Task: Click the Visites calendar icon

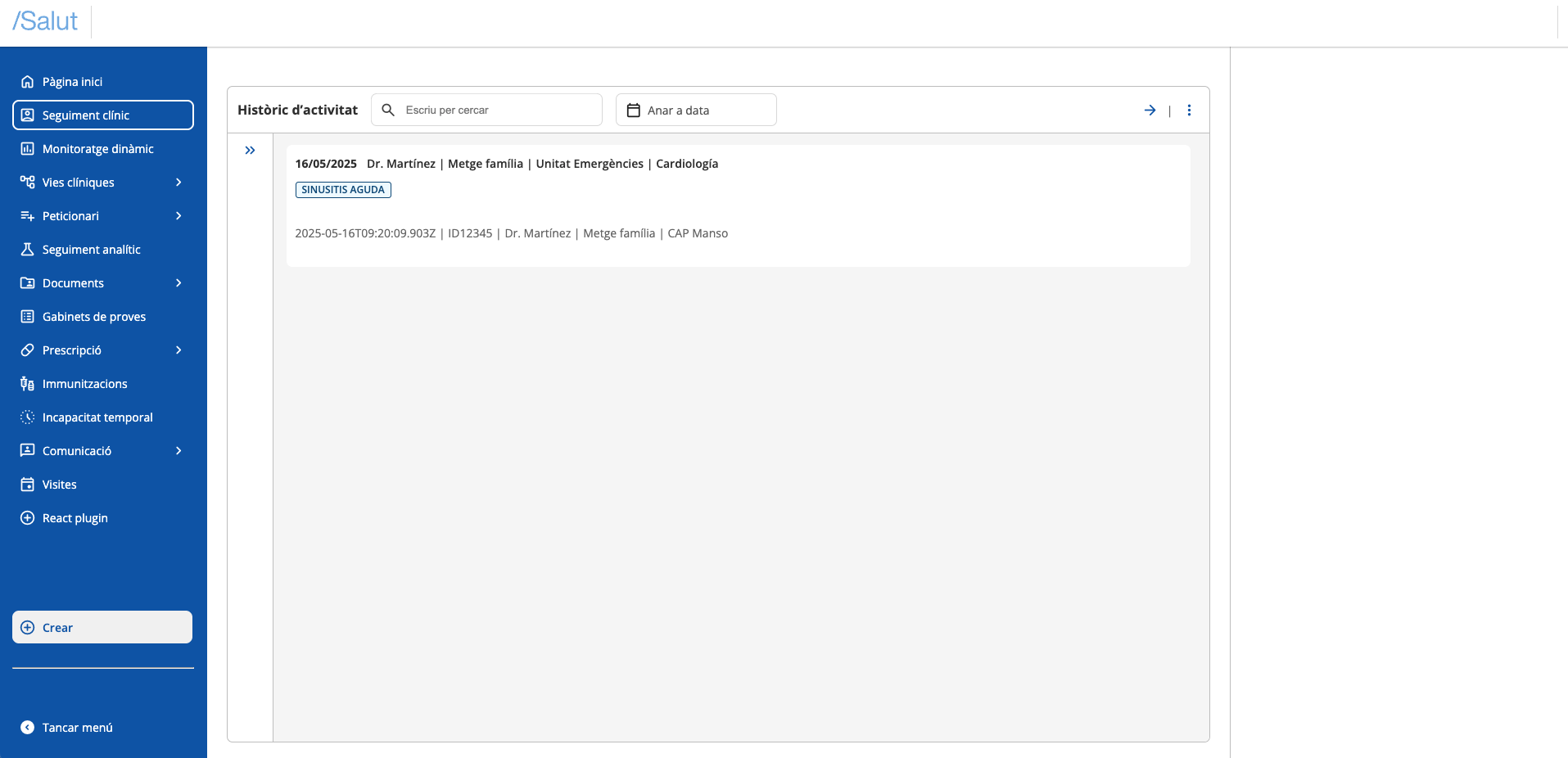Action: [x=27, y=485]
